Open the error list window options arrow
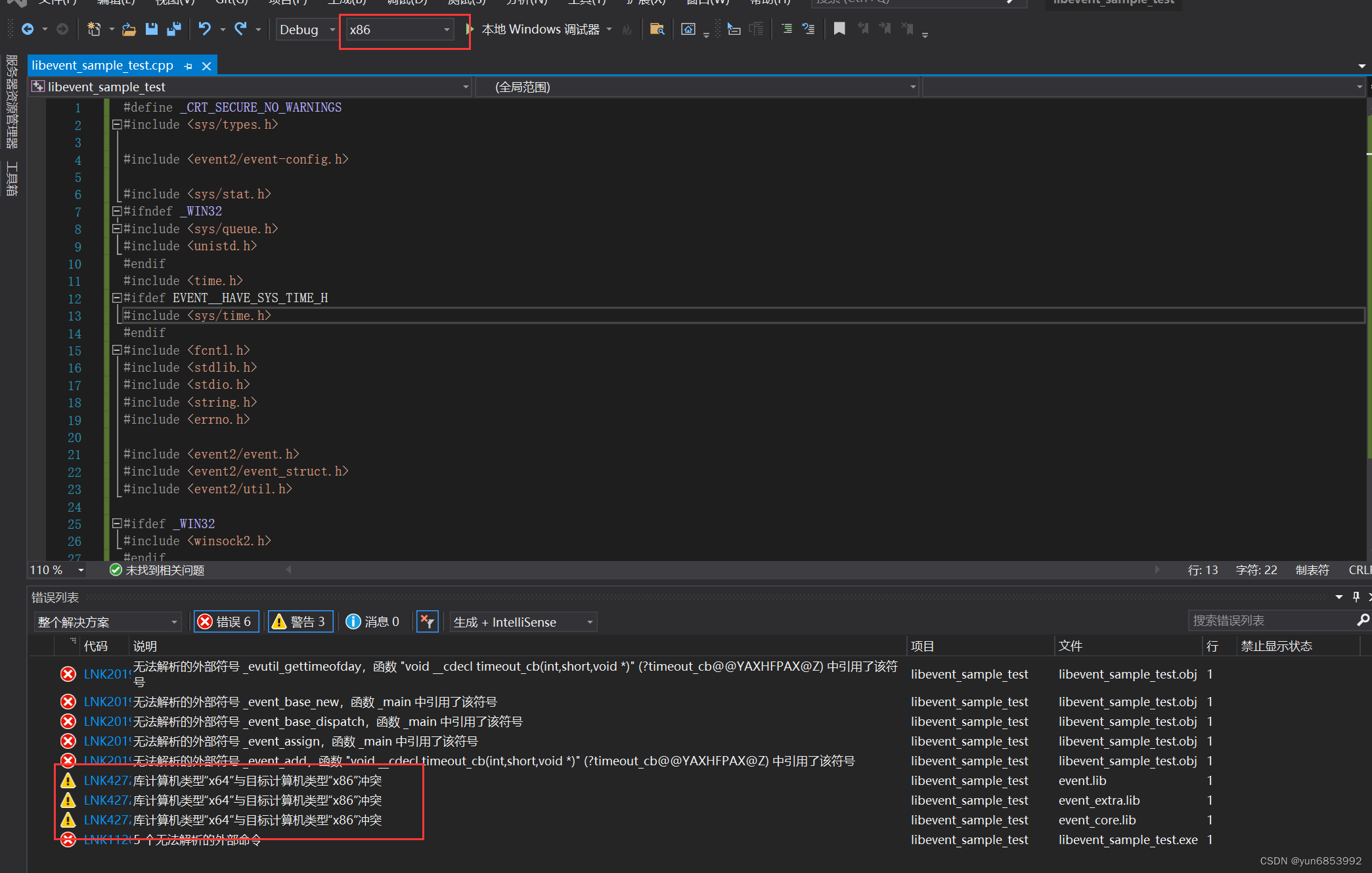This screenshot has width=1372, height=873. coord(1339,597)
